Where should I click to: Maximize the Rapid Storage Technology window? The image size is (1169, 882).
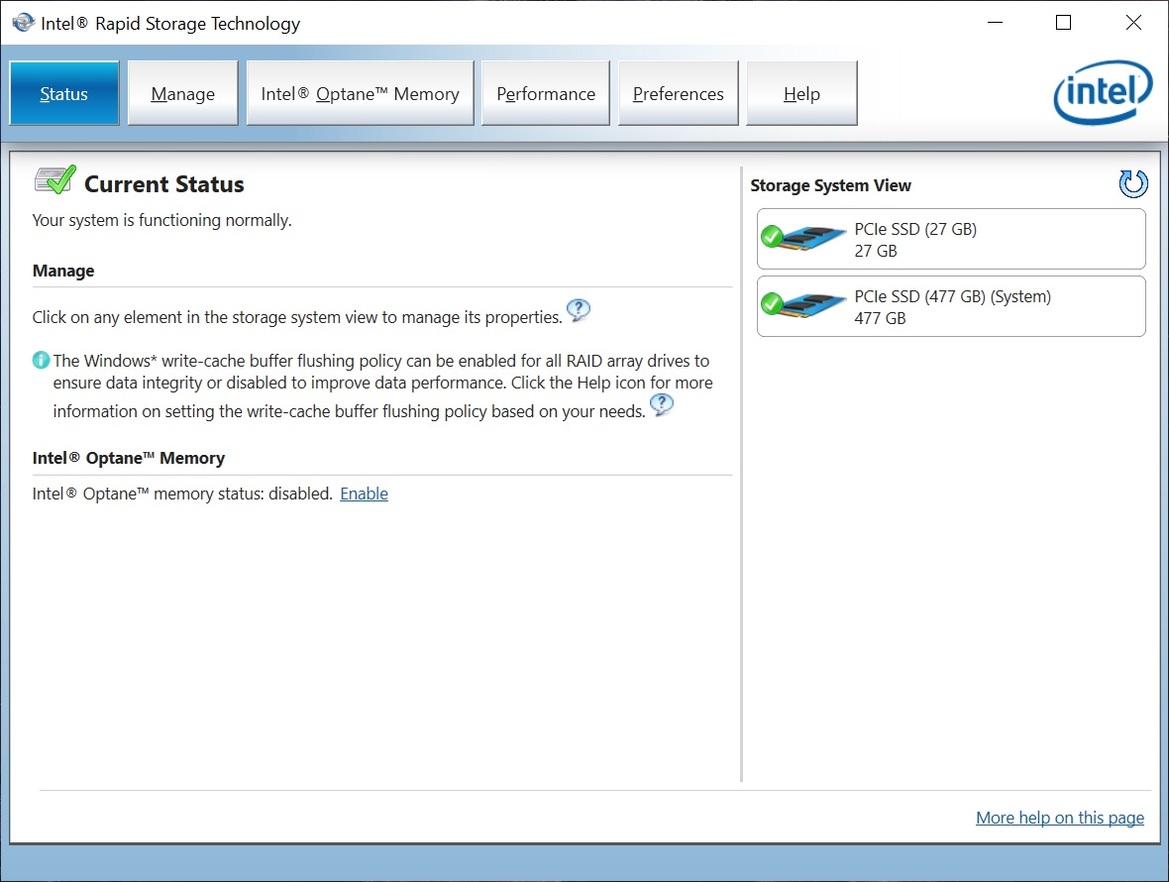click(x=1063, y=22)
